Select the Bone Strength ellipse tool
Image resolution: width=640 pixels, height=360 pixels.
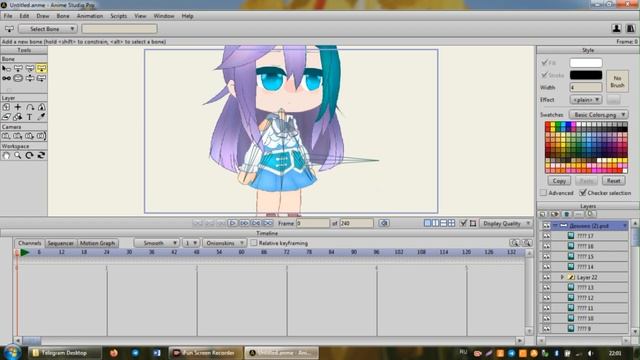(18, 78)
